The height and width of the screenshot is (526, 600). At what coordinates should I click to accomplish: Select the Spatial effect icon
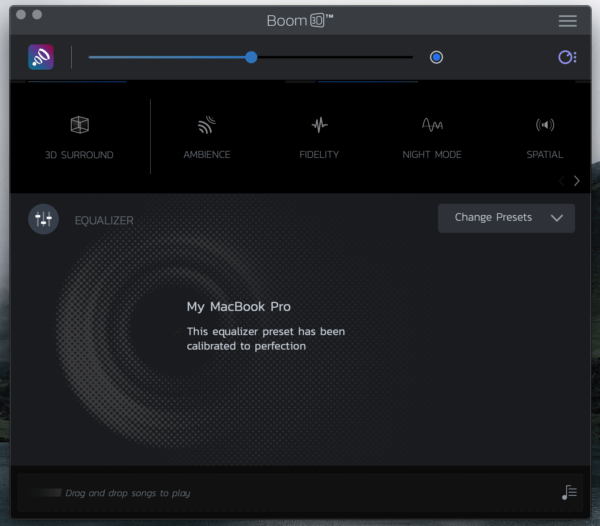click(x=544, y=125)
